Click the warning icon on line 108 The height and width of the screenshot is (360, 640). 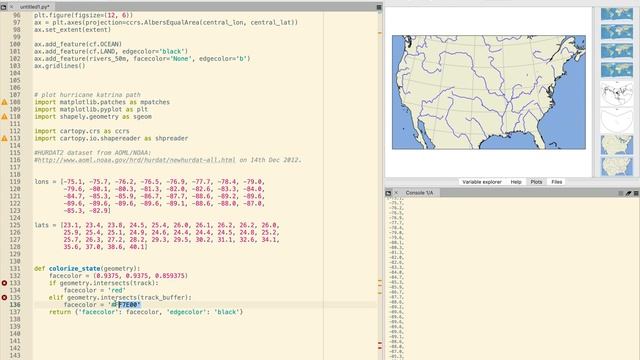coord(4,102)
